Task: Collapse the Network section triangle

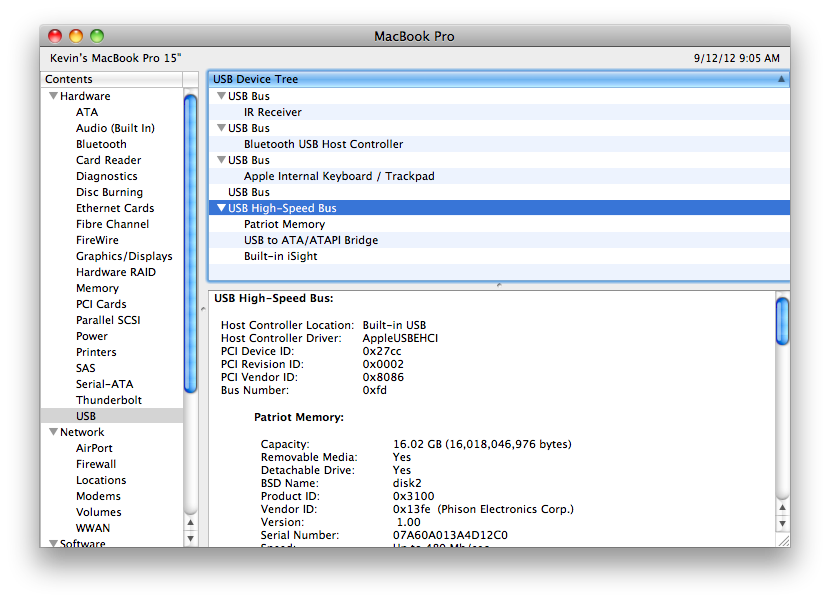Action: point(53,432)
